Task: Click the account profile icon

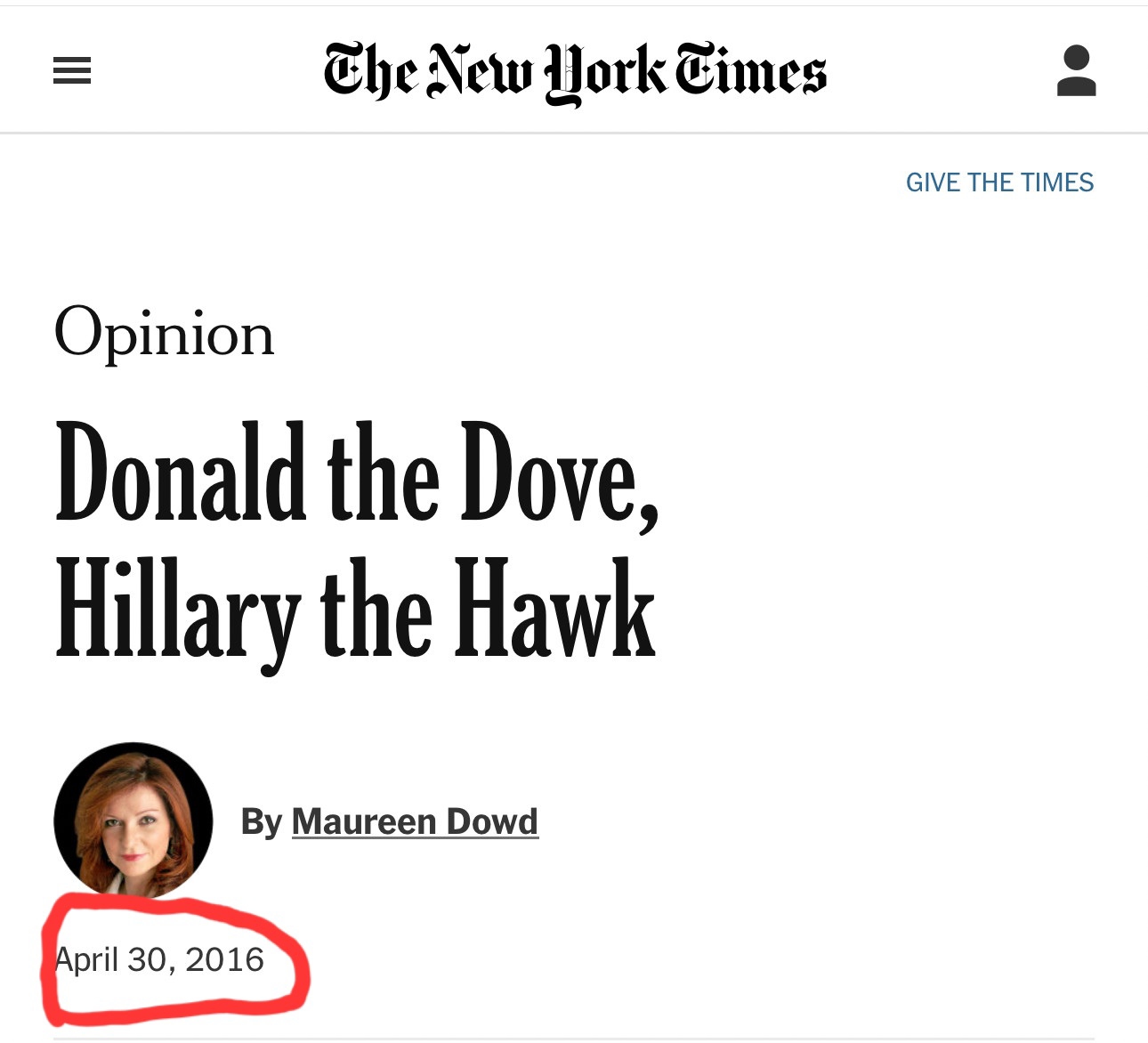Action: pos(1076,70)
